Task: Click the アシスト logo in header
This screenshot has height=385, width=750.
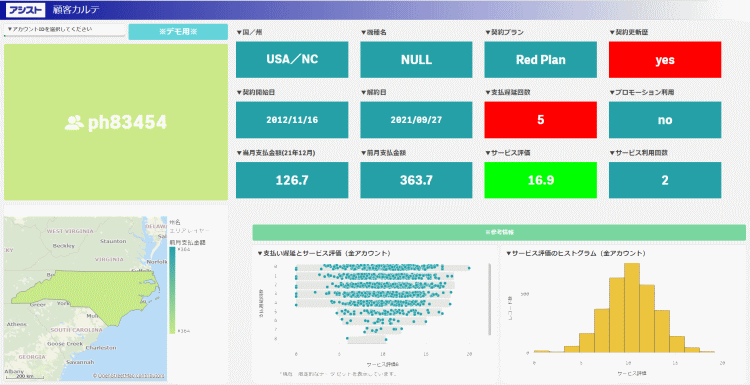Action: (25, 10)
